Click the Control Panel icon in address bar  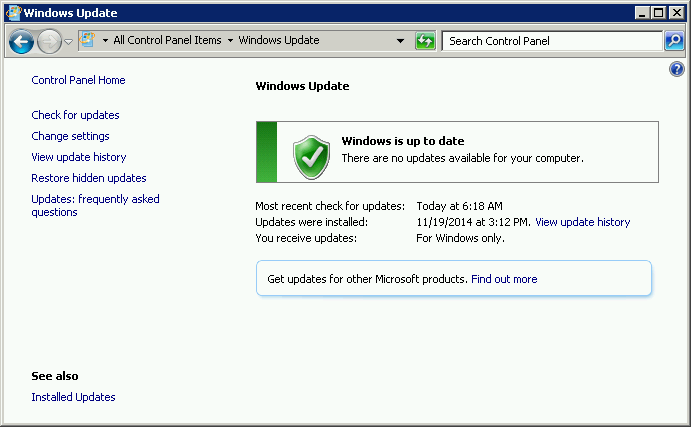pyautogui.click(x=88, y=41)
